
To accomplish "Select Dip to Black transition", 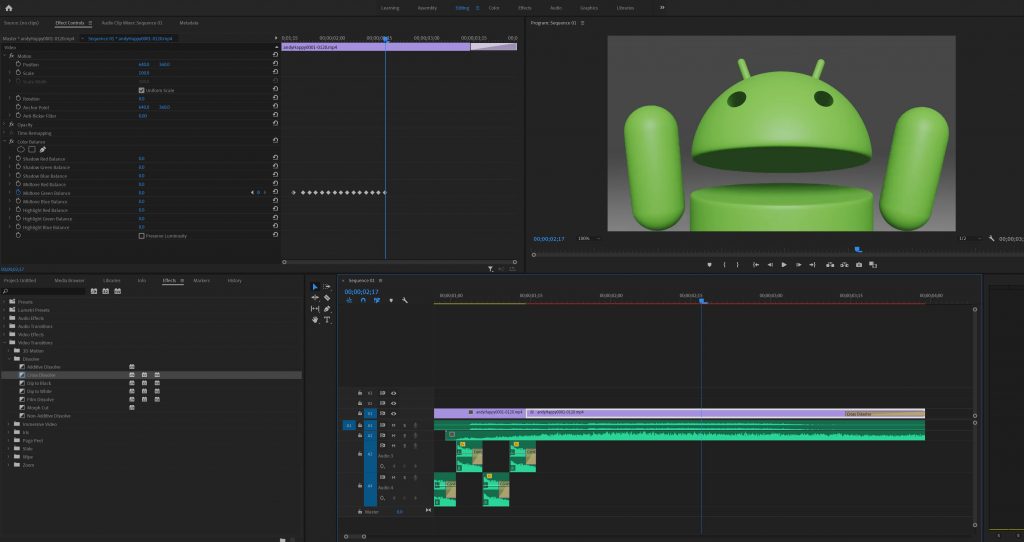I will [x=39, y=383].
